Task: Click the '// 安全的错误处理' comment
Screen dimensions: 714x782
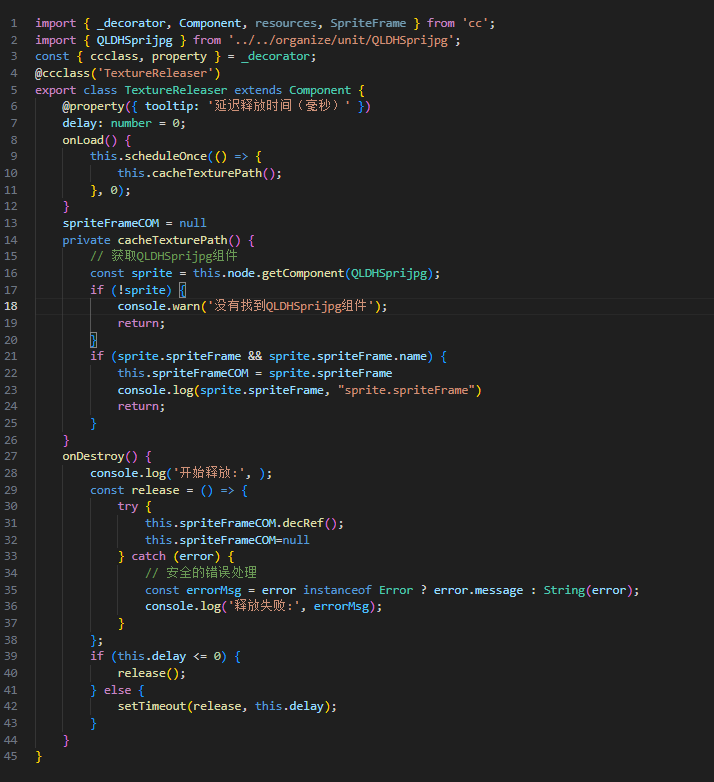Action: 201,573
